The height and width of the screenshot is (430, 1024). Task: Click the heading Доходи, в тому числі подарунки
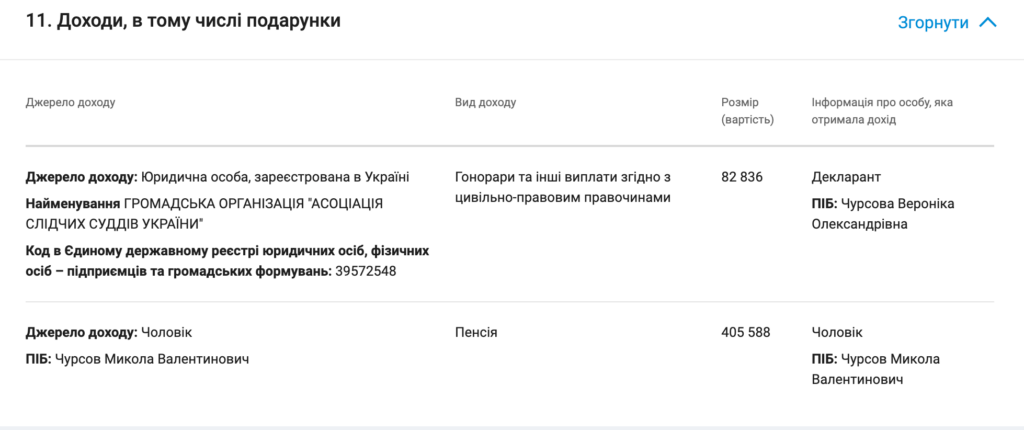[x=183, y=20]
